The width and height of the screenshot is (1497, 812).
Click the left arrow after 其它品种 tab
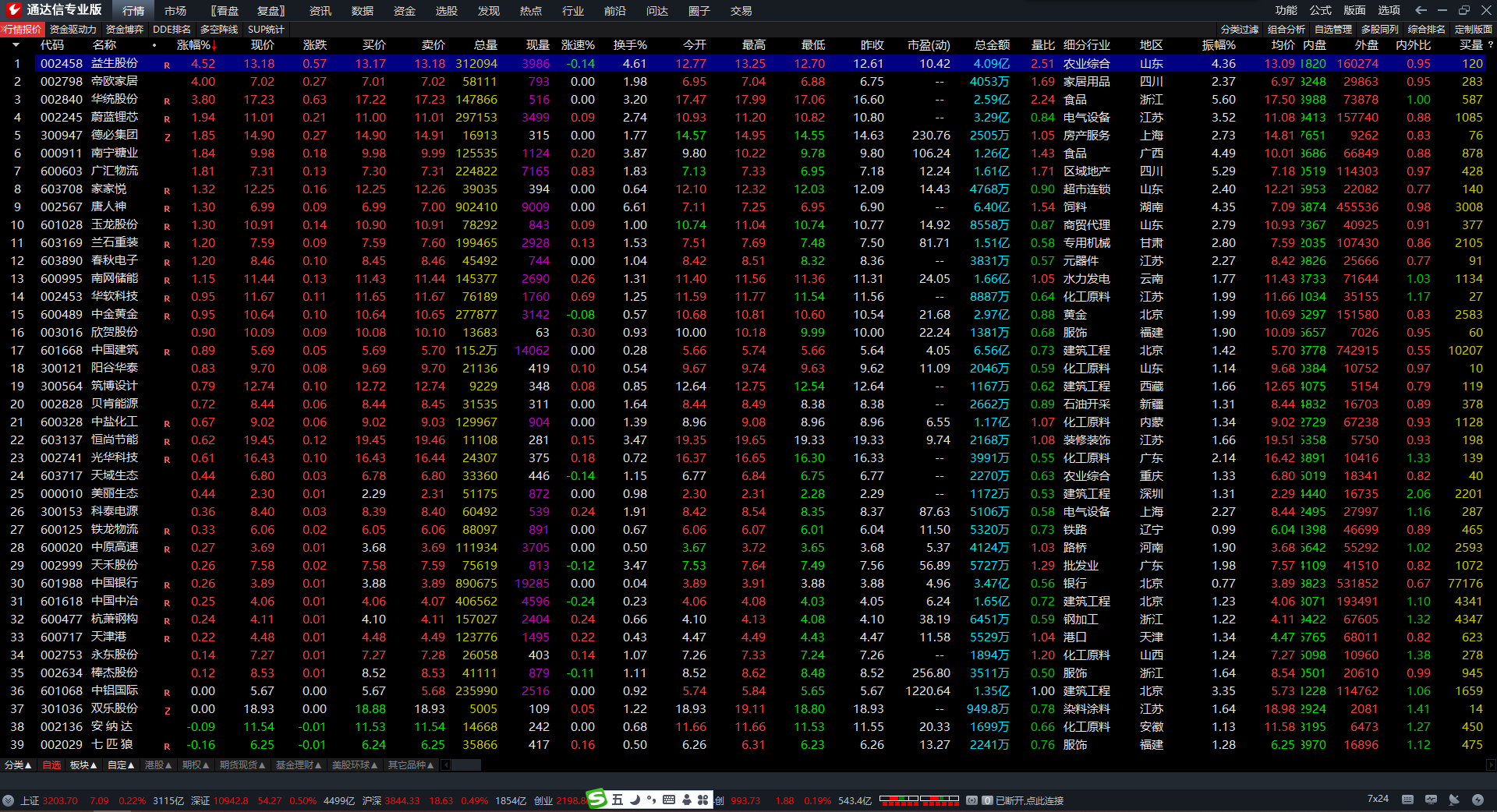446,765
